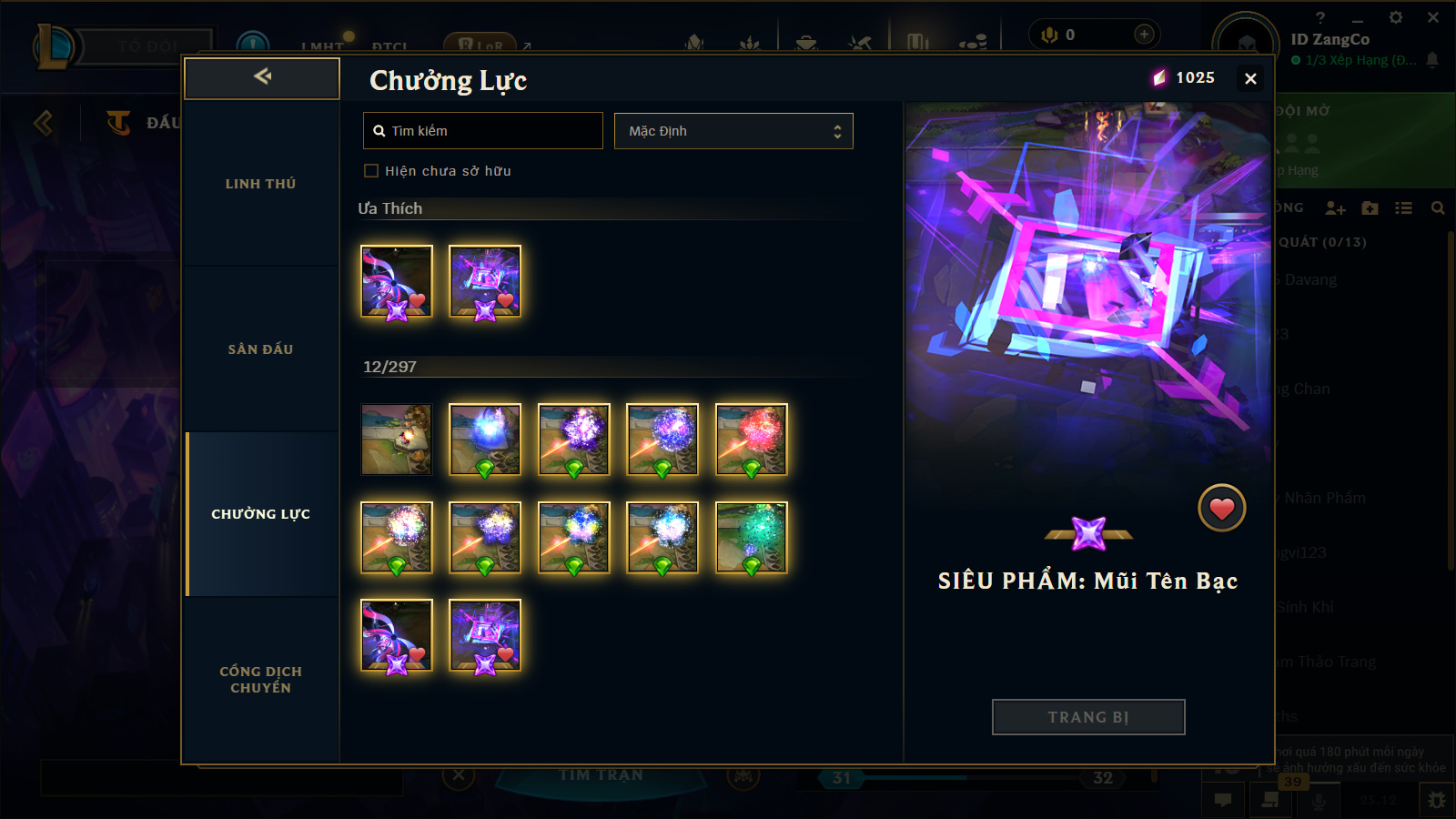Choose the default boom thumbnail without border
1456x819 pixels.
click(x=397, y=440)
